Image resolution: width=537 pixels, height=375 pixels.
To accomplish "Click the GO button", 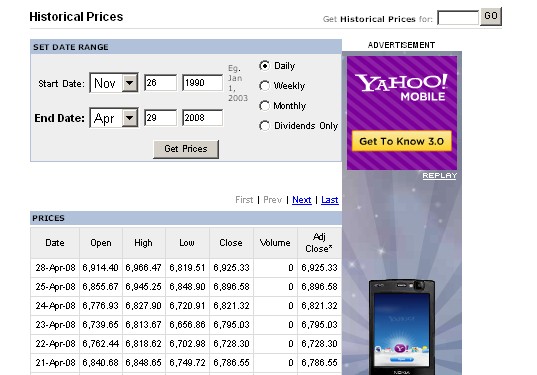I will 491,16.
